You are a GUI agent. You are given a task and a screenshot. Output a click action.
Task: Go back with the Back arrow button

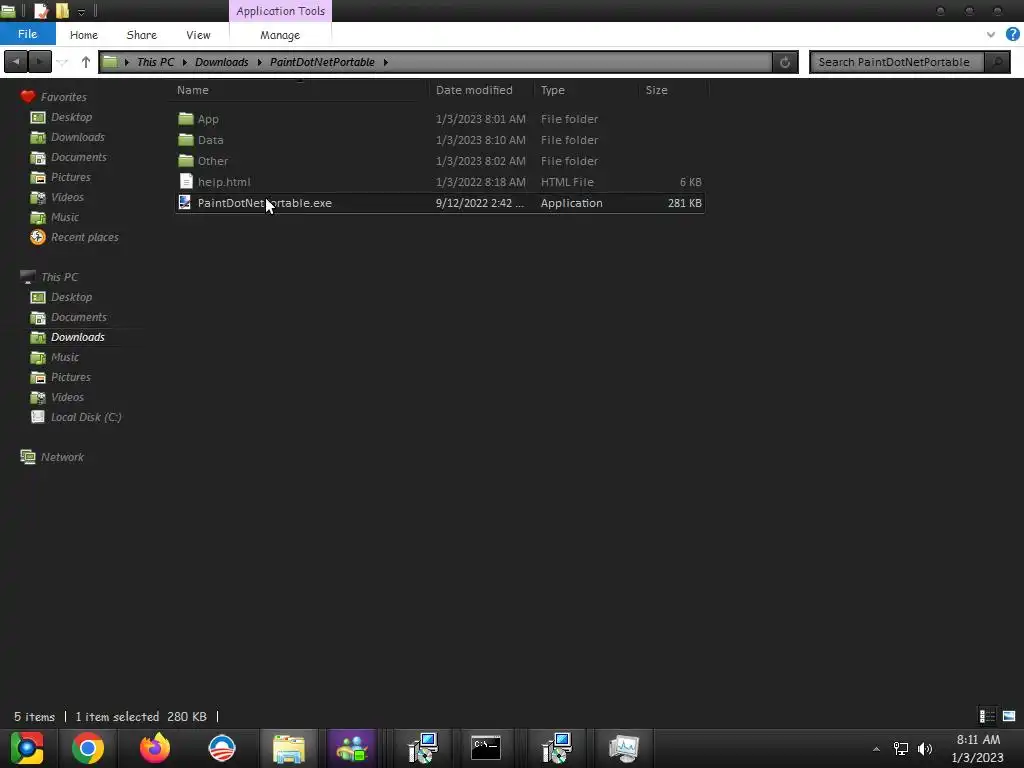16,62
